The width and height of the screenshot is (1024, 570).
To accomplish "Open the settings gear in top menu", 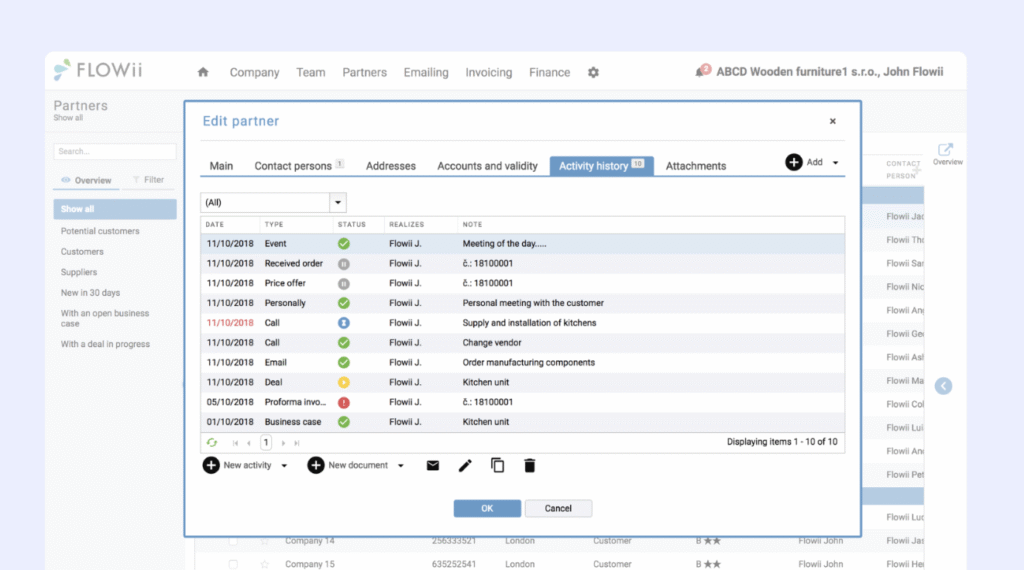I will 593,72.
